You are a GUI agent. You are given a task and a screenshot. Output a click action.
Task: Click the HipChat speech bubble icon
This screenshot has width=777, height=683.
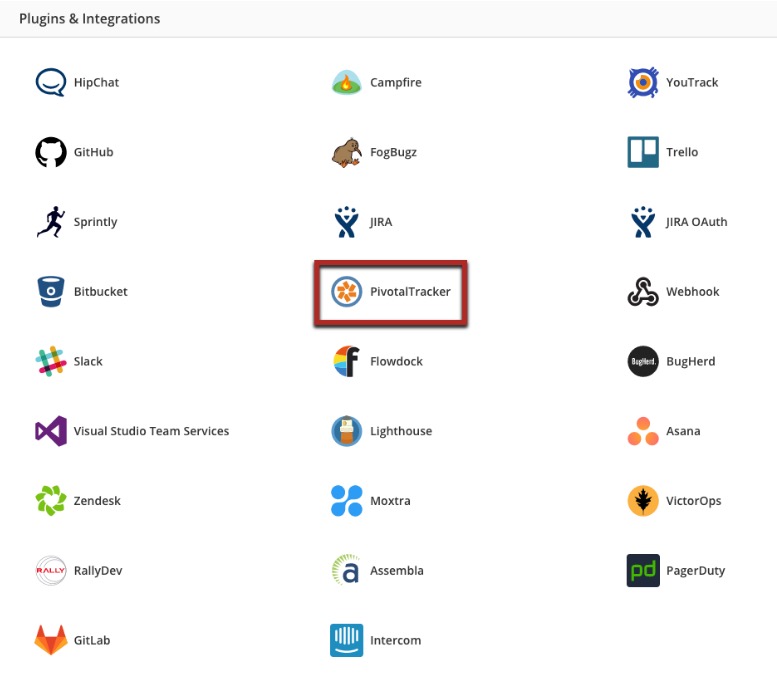coord(51,82)
